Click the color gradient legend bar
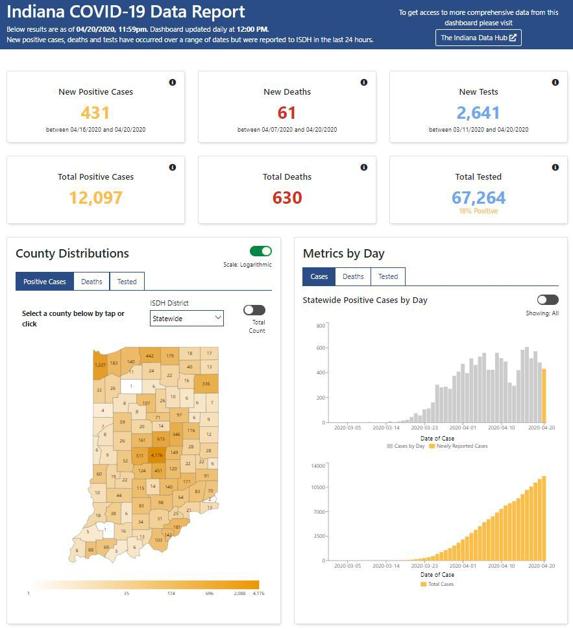 point(144,585)
